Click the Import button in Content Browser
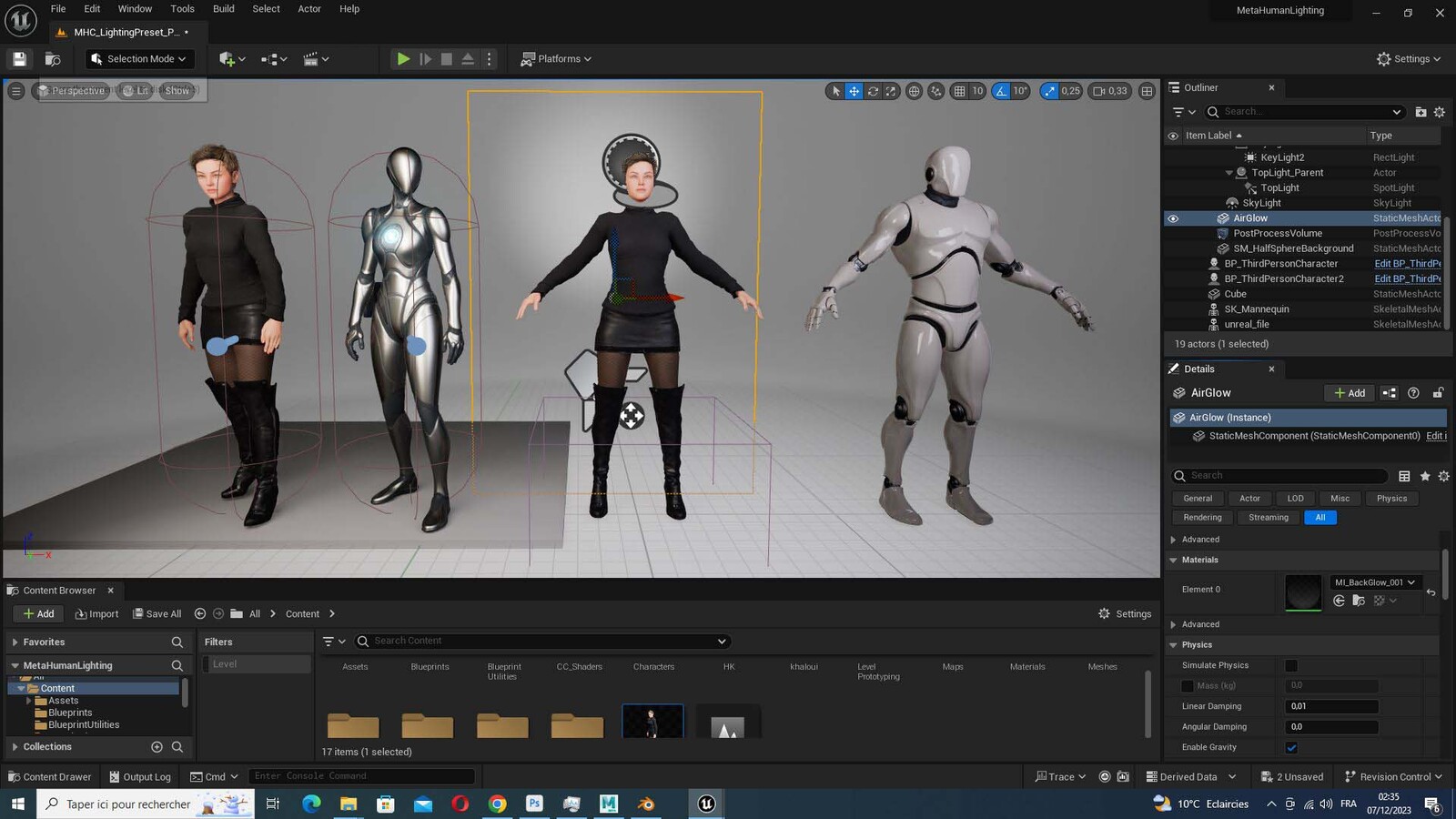 [x=96, y=614]
